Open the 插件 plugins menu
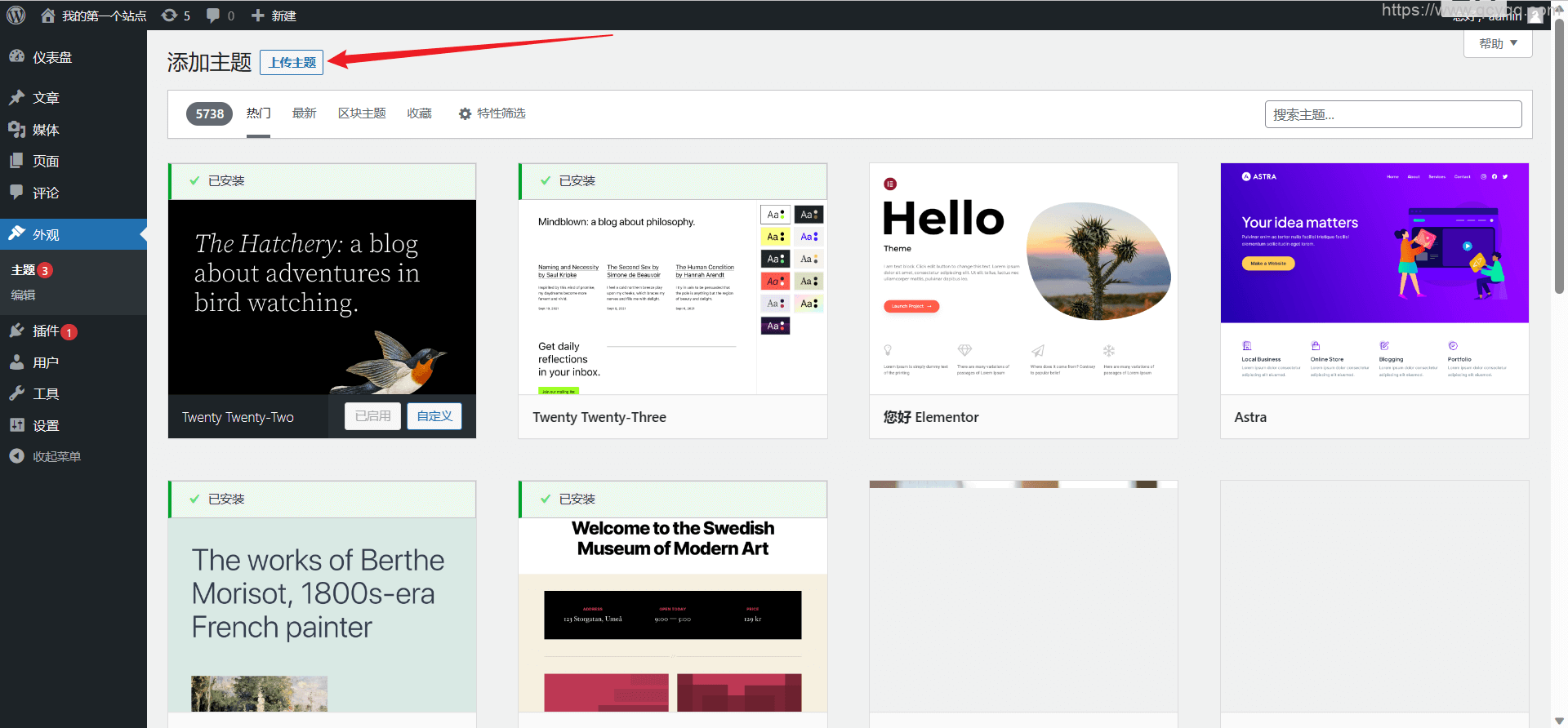Screen dimensions: 1568x728 46,331
